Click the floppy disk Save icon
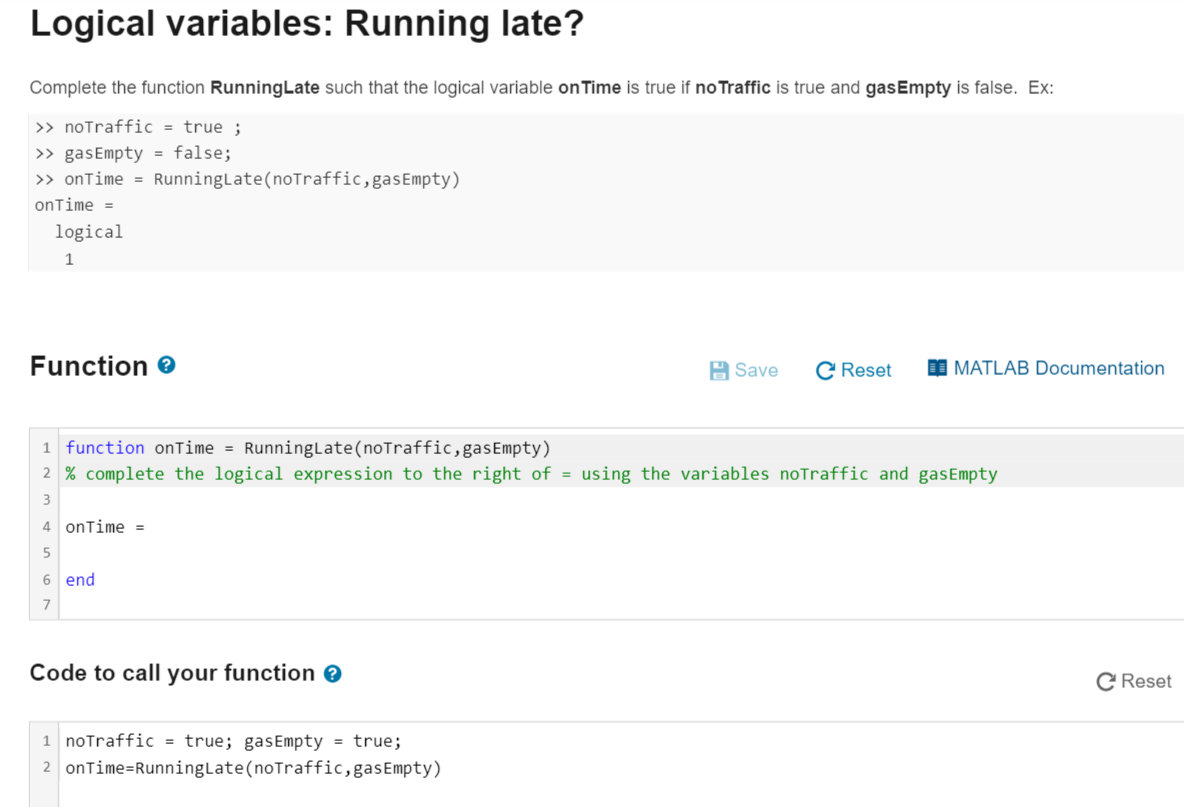 tap(719, 371)
